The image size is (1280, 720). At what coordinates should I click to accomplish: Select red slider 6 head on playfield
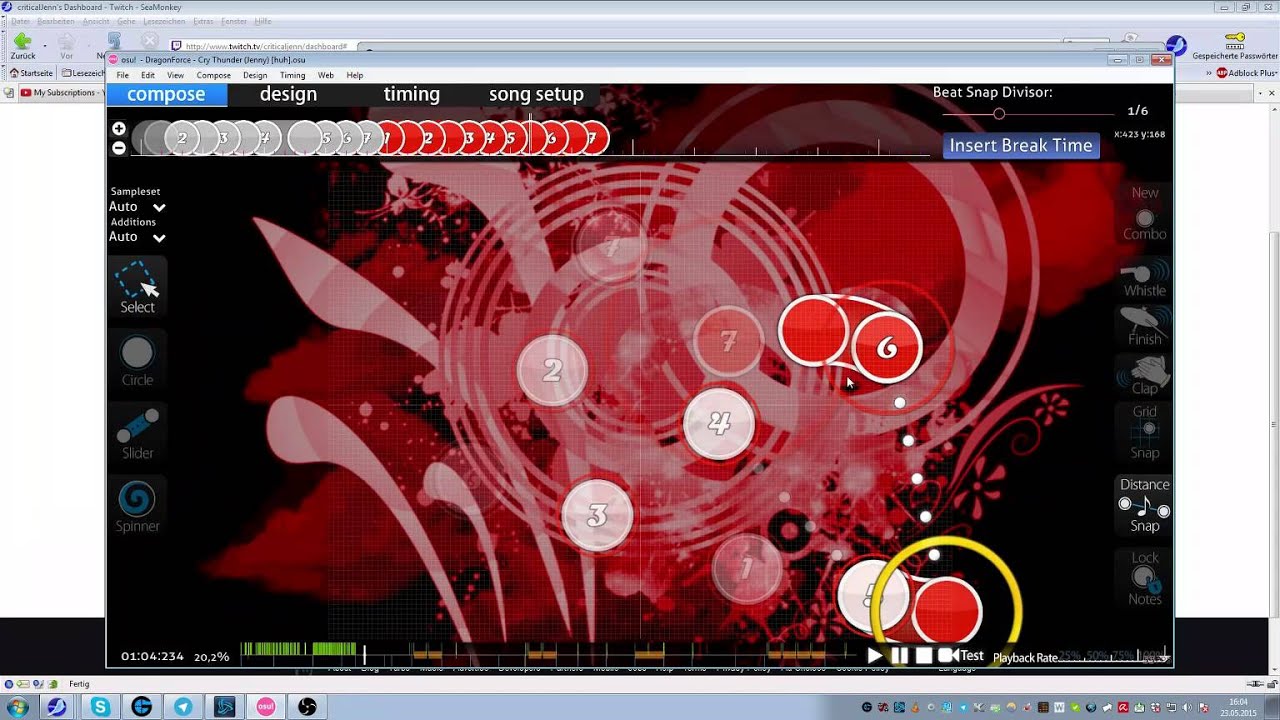pos(887,347)
